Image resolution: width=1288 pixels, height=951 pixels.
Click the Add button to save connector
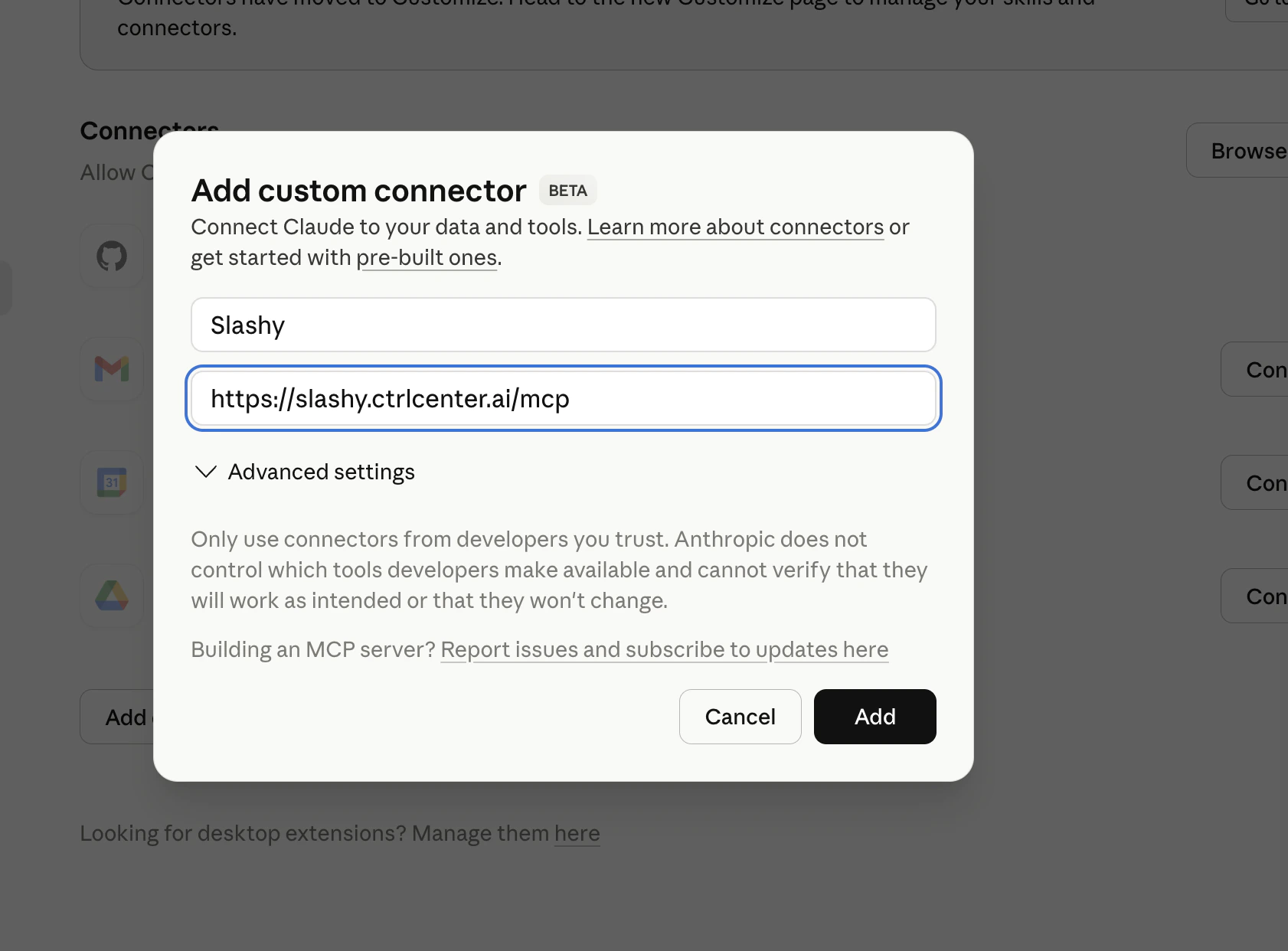874,717
